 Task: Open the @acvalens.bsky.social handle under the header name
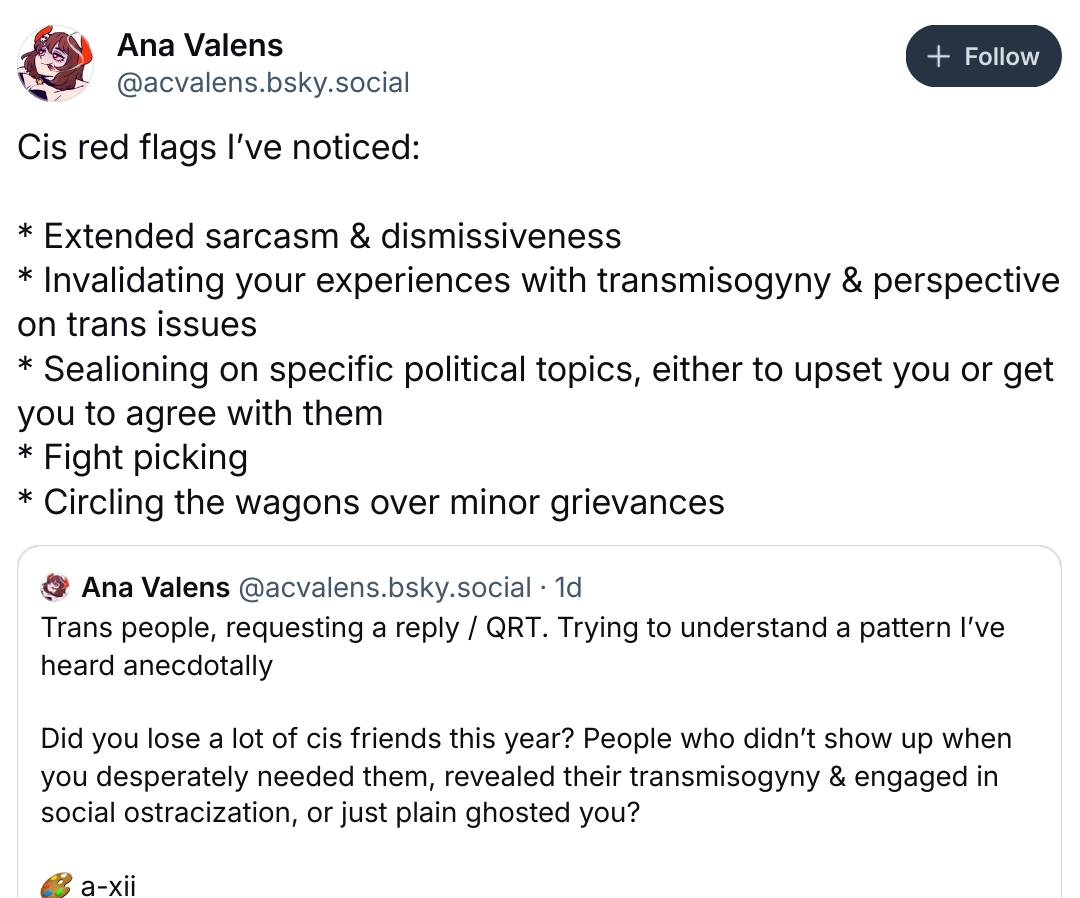click(263, 82)
